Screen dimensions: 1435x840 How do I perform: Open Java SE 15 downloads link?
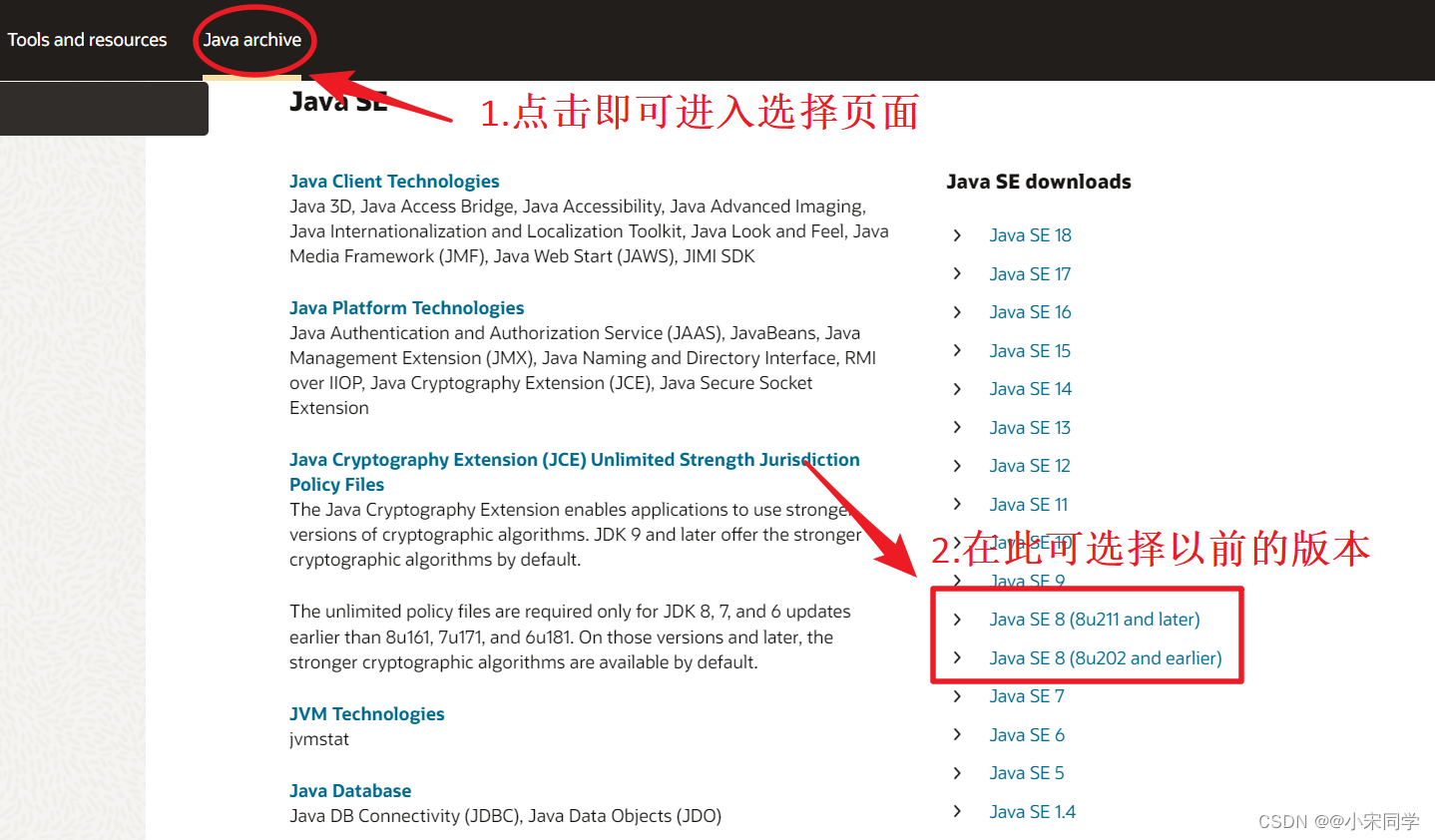(1030, 351)
